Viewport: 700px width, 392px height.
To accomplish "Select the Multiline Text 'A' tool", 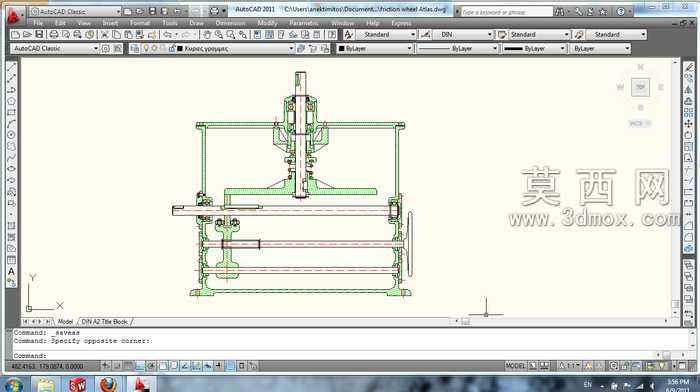I will [x=12, y=271].
